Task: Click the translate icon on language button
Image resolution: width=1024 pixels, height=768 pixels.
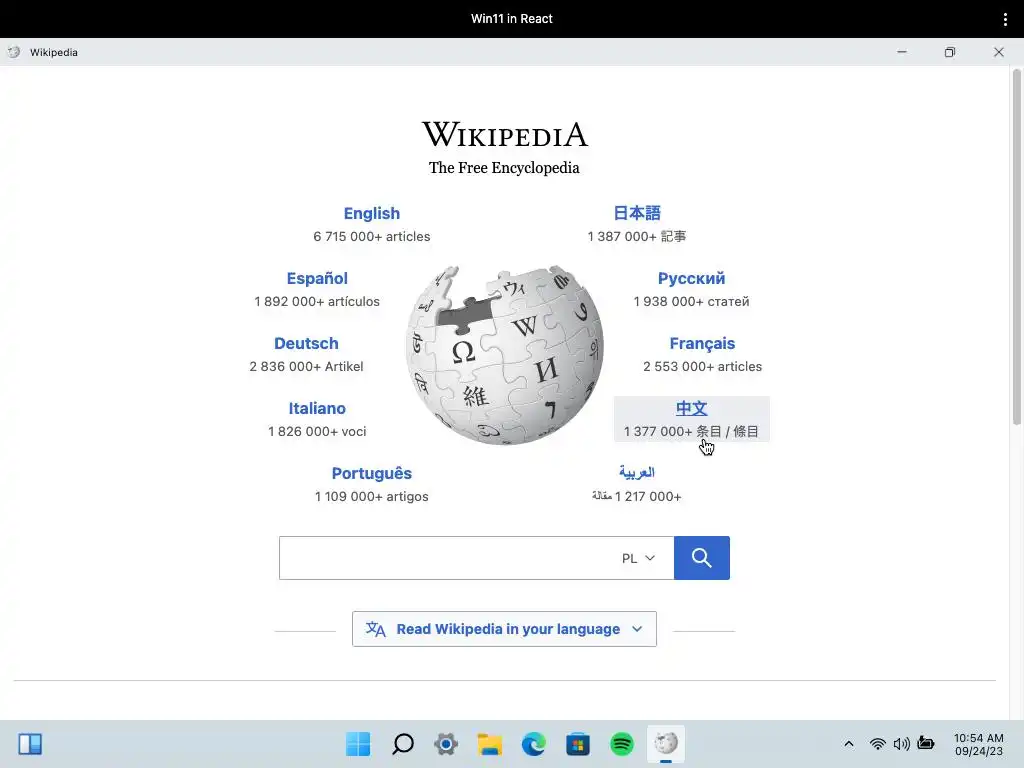Action: (376, 629)
